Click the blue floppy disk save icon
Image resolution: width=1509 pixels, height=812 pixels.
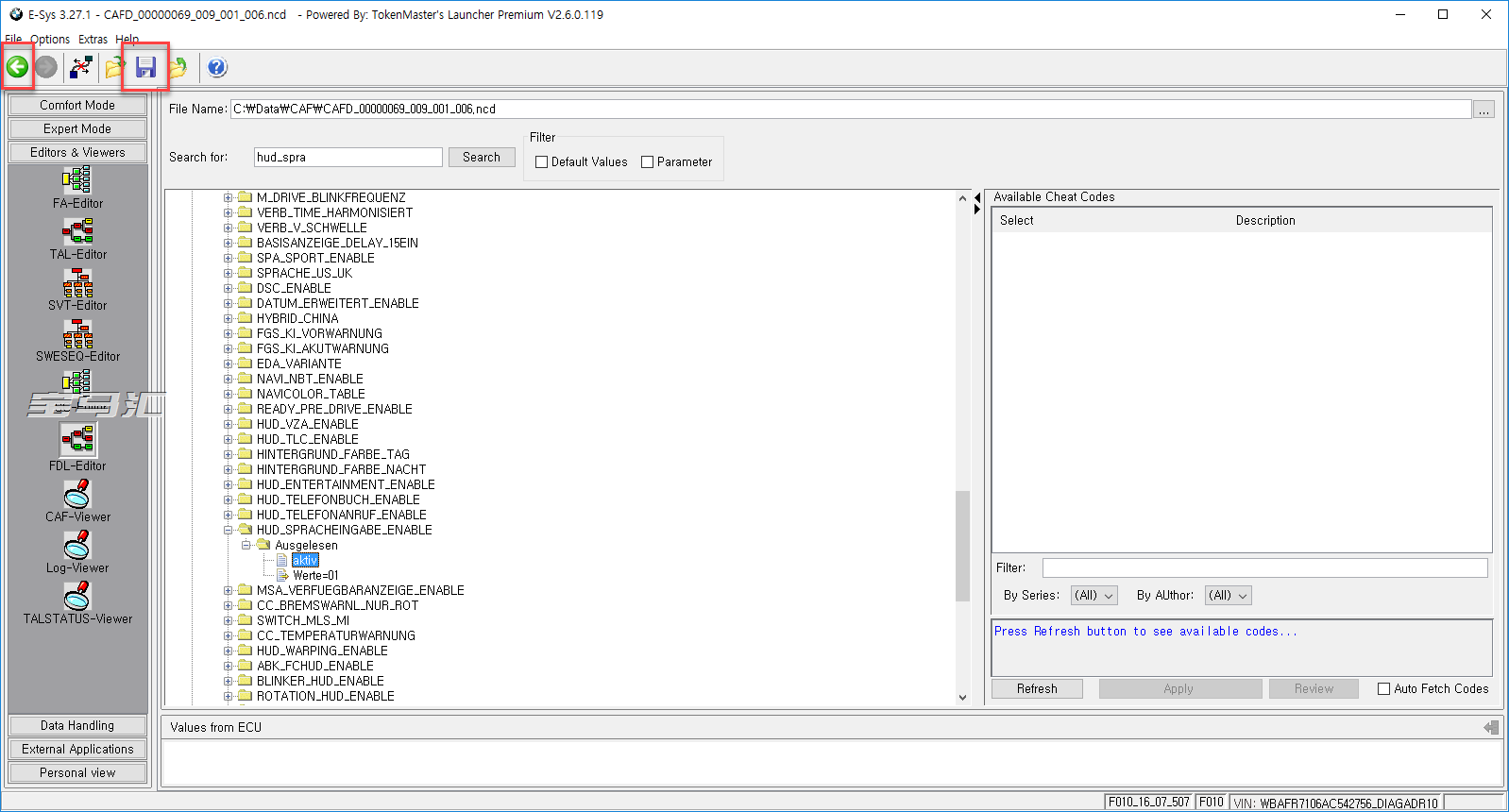click(x=145, y=67)
